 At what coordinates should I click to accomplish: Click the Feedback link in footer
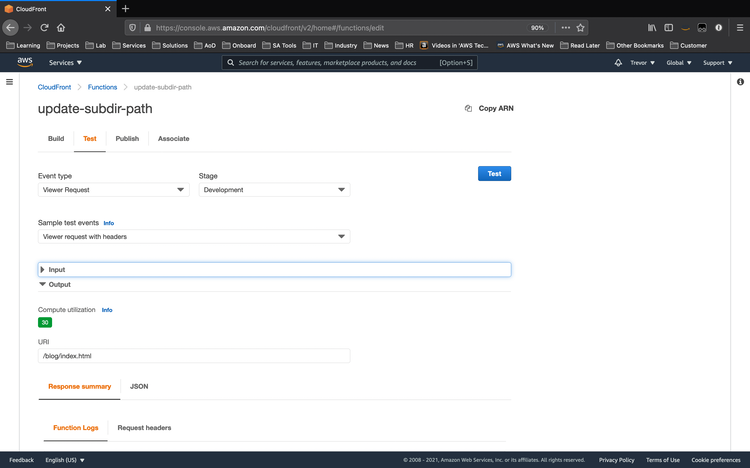(22, 460)
